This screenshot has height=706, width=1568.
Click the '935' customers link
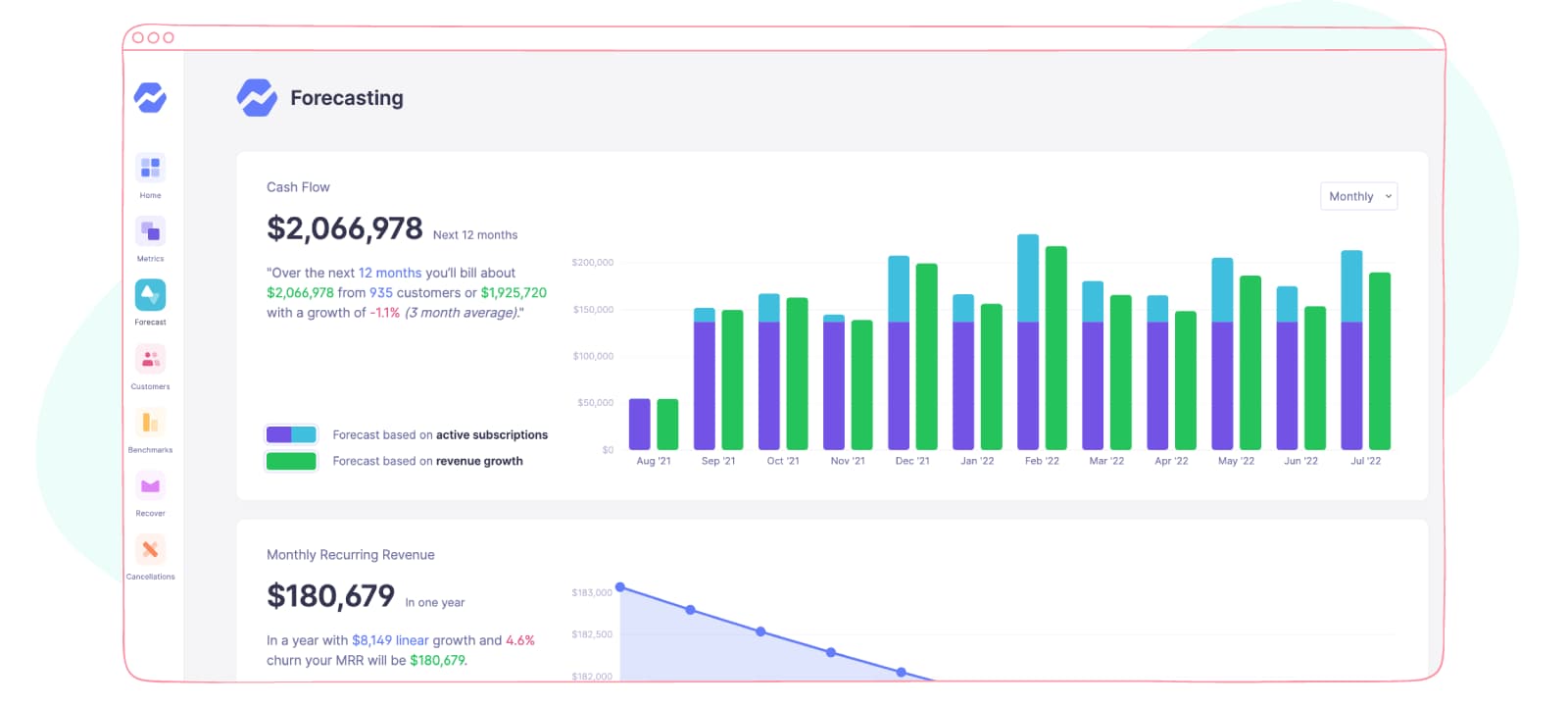381,292
